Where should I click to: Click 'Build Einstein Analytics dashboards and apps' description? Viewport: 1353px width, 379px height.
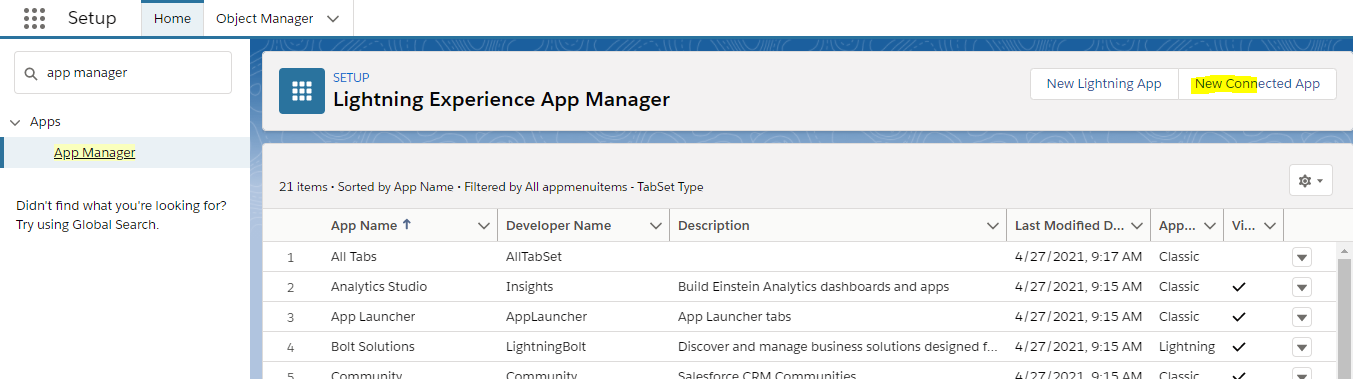pos(813,287)
